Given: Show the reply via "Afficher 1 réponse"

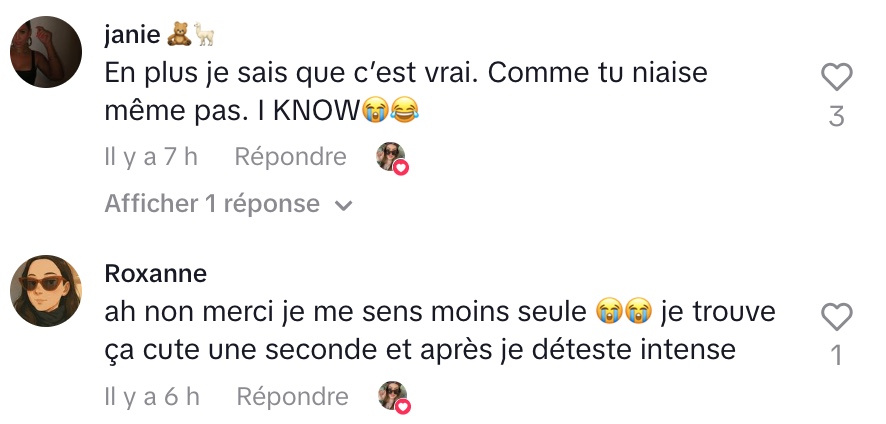Looking at the screenshot, I should pos(212,205).
